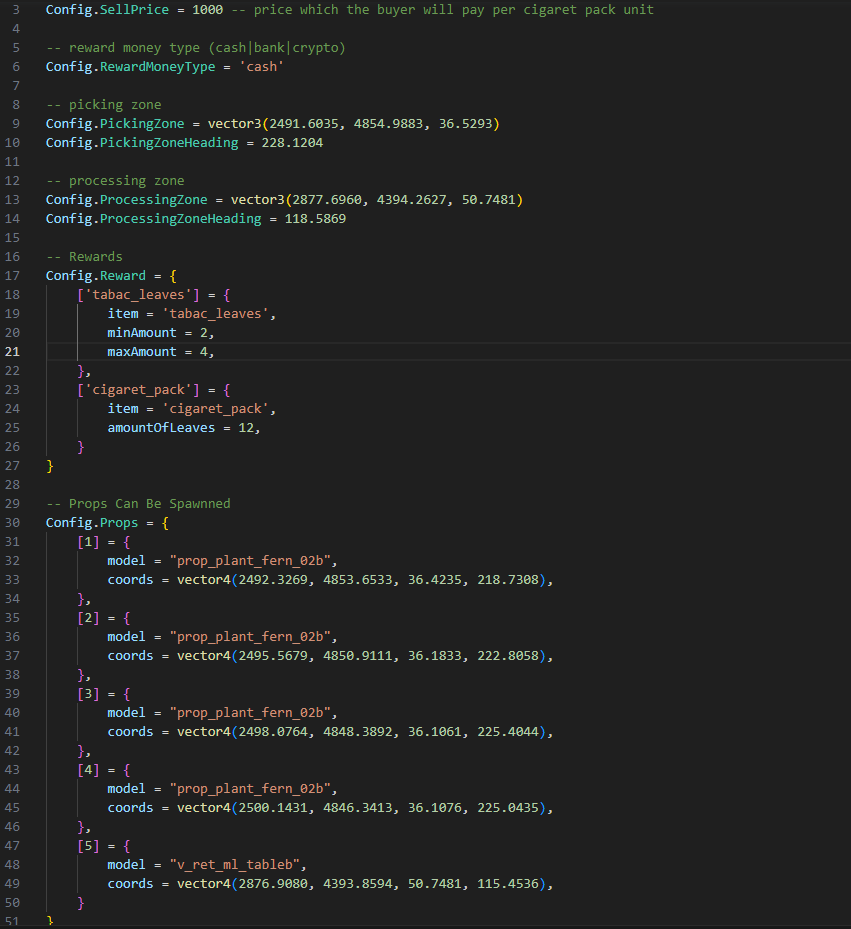Place cursor on maxAmount value 4
Image resolution: width=851 pixels, height=929 pixels.
click(206, 352)
